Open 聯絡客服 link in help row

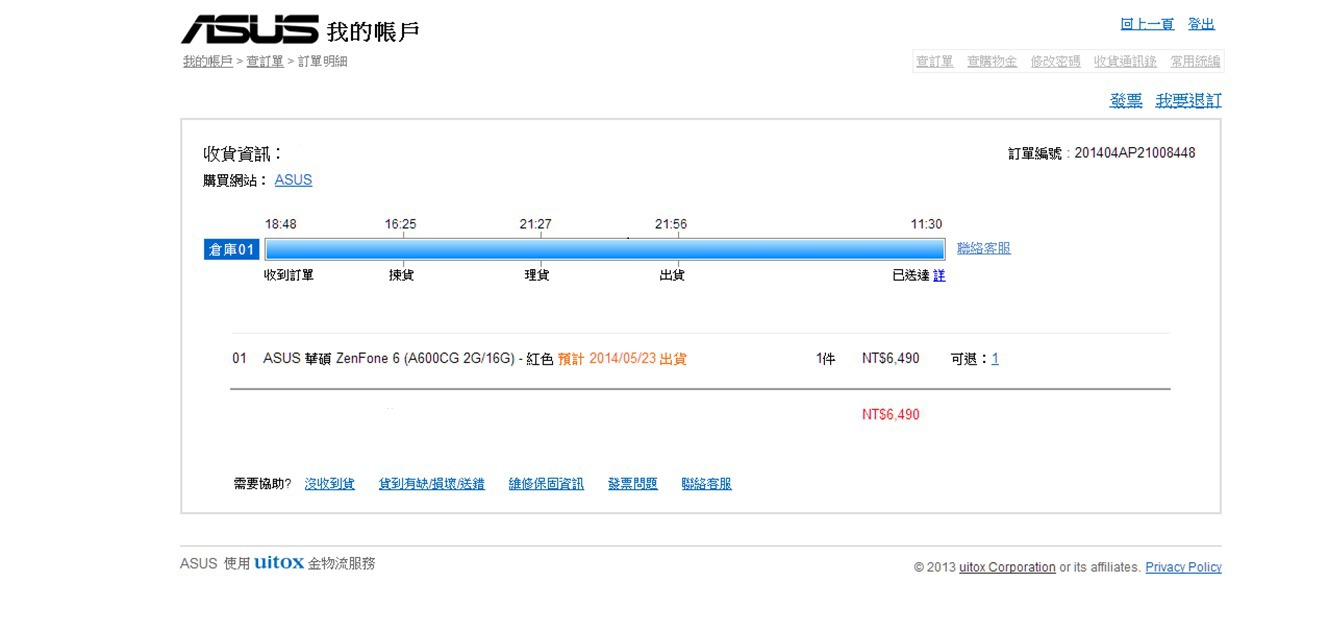pyautogui.click(x=707, y=484)
